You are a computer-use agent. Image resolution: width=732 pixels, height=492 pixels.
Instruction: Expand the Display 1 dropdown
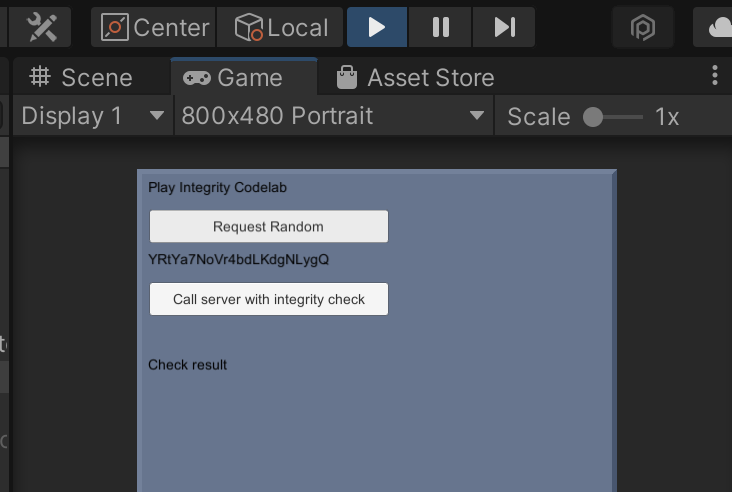92,116
